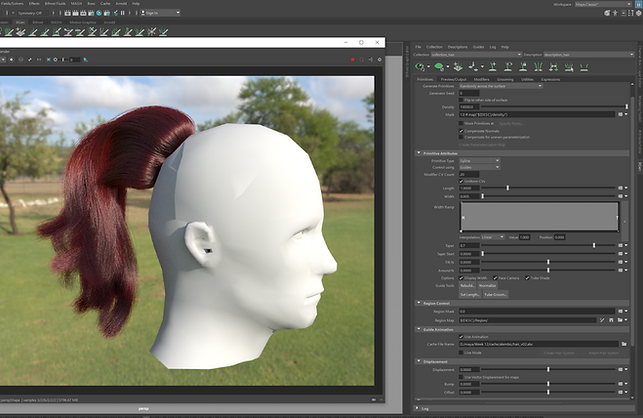Enable Compensate for uneven parameterization
This screenshot has width=643, height=418.
(461, 137)
